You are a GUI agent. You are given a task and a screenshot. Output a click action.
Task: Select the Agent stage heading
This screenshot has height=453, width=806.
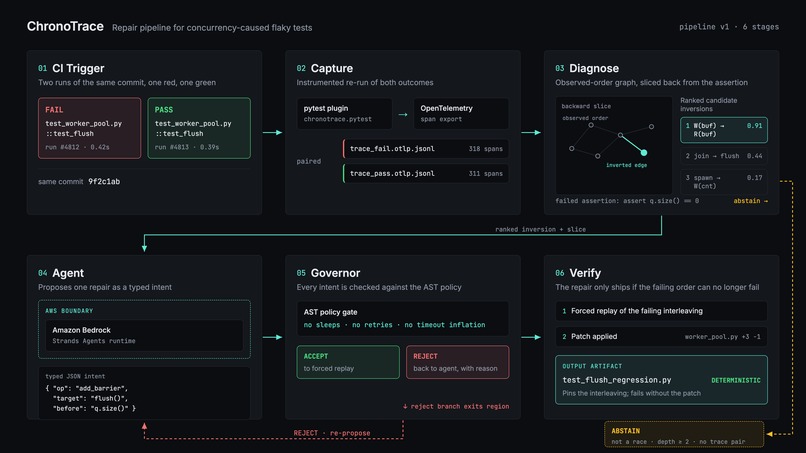point(68,273)
